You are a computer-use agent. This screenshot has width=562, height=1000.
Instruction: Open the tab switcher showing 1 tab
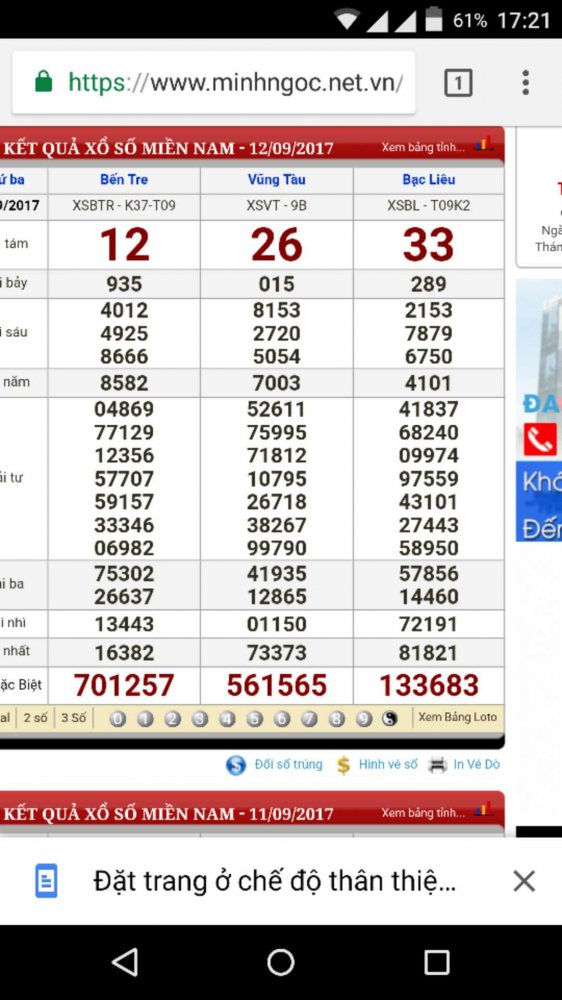(458, 83)
